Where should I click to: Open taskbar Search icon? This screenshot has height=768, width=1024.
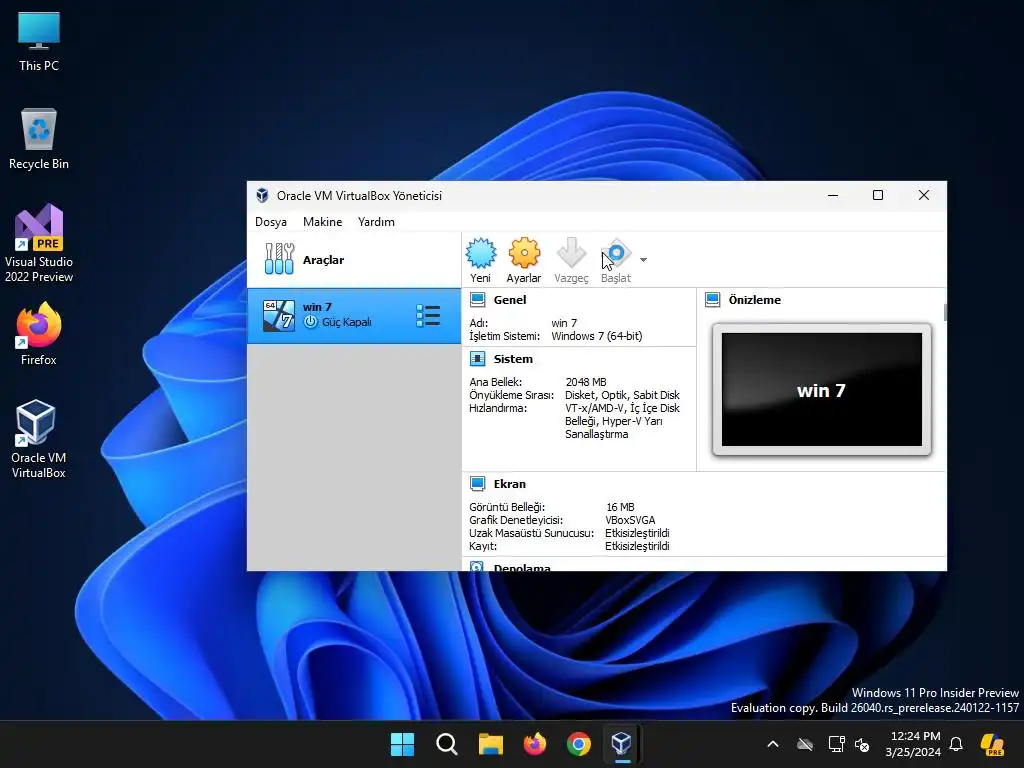pyautogui.click(x=447, y=744)
